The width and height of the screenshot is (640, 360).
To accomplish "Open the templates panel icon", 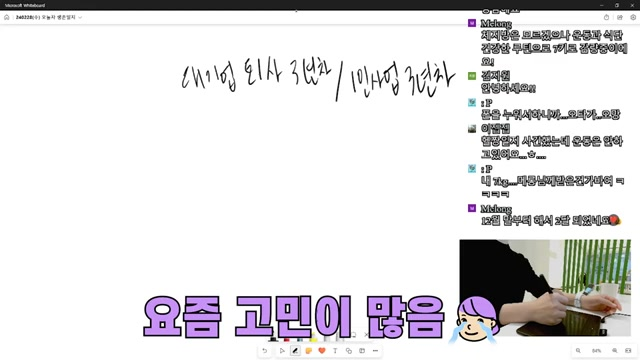I will click(x=362, y=351).
